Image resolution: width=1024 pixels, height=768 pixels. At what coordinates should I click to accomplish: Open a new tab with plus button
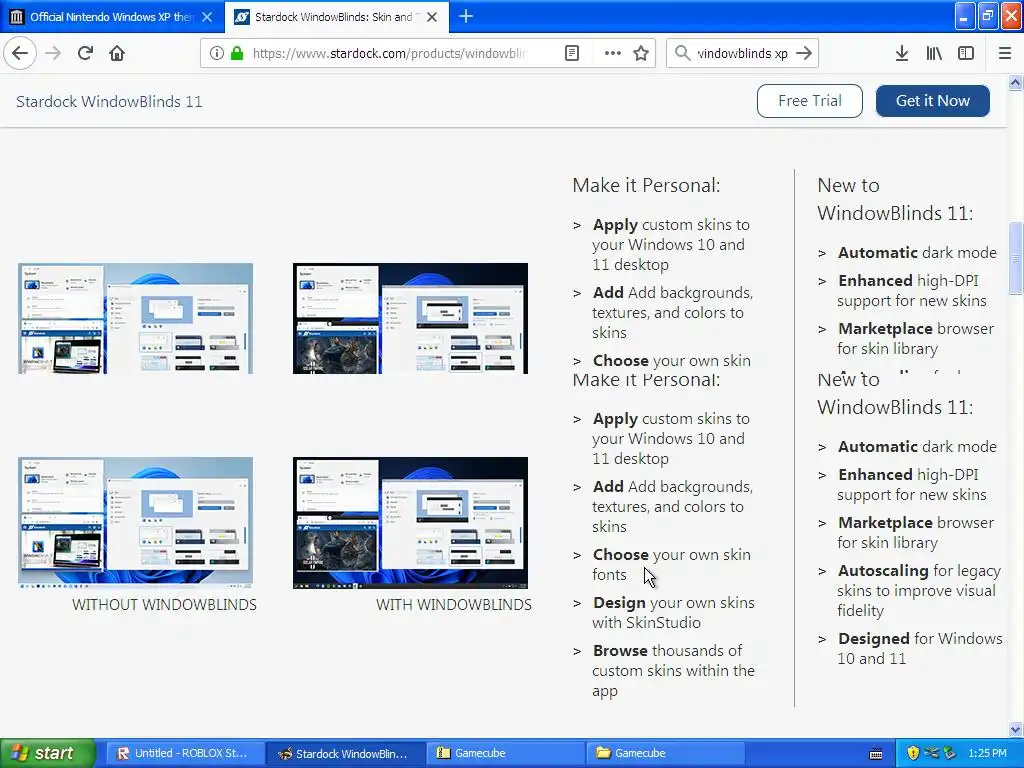coord(466,16)
